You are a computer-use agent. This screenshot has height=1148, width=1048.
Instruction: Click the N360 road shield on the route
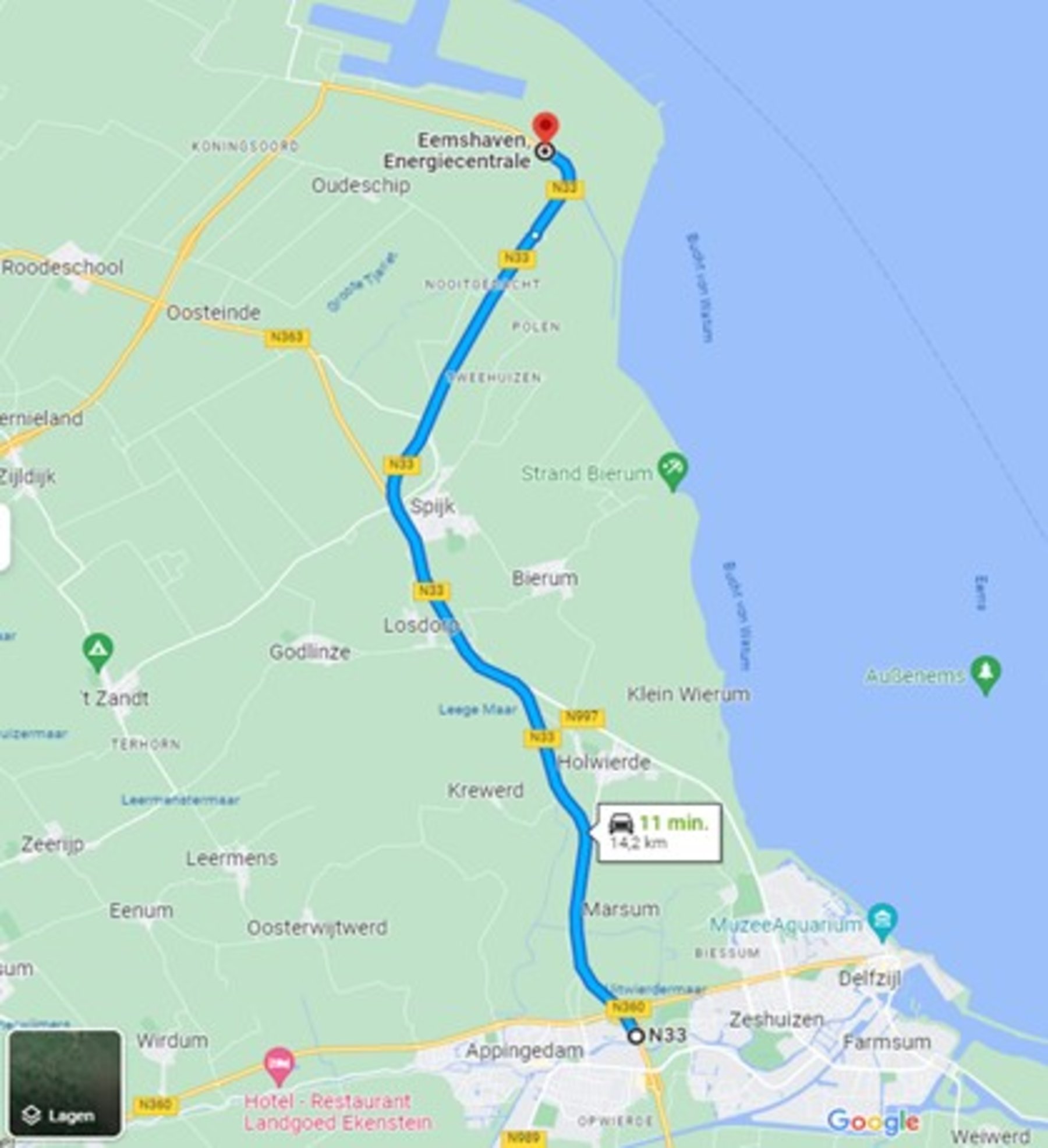tap(628, 1006)
